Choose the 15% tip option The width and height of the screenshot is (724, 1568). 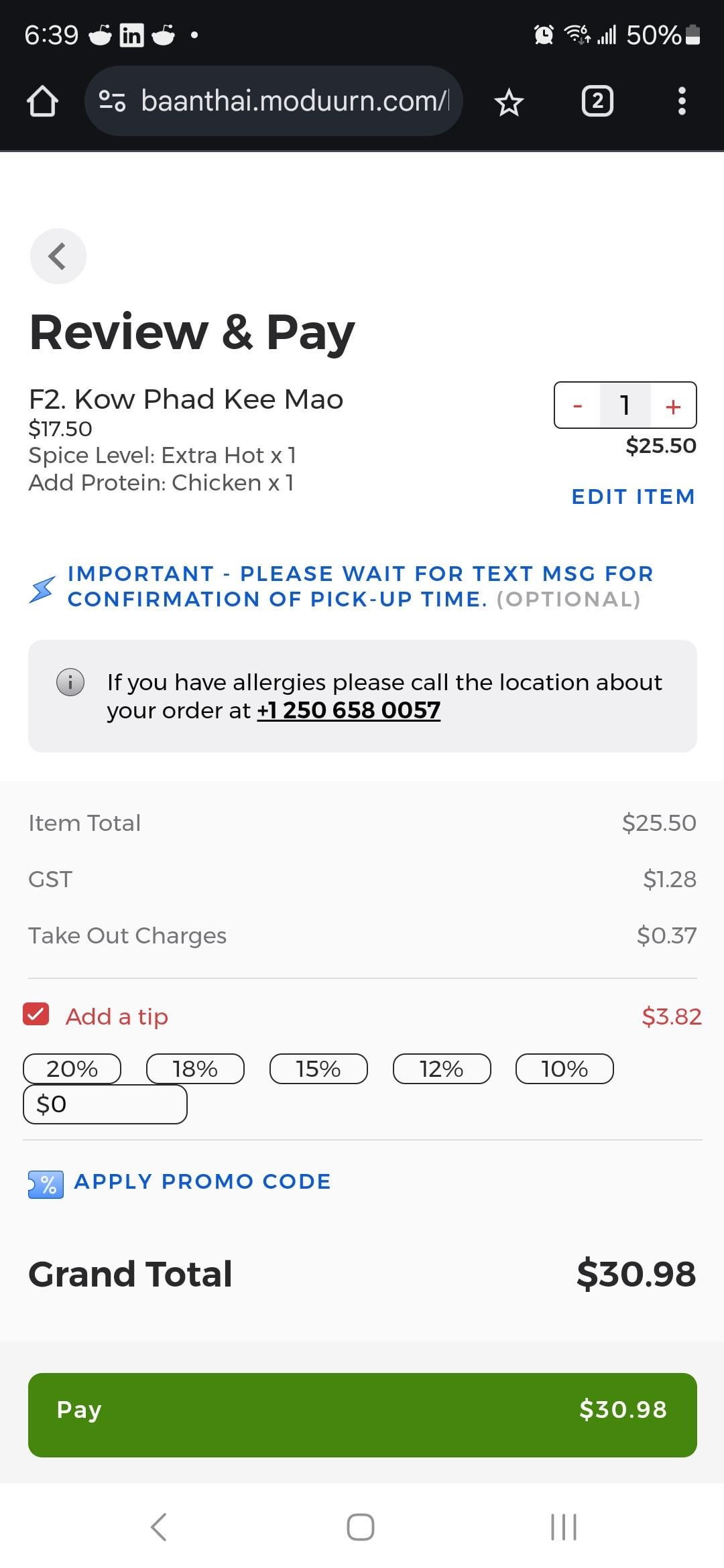[318, 1069]
